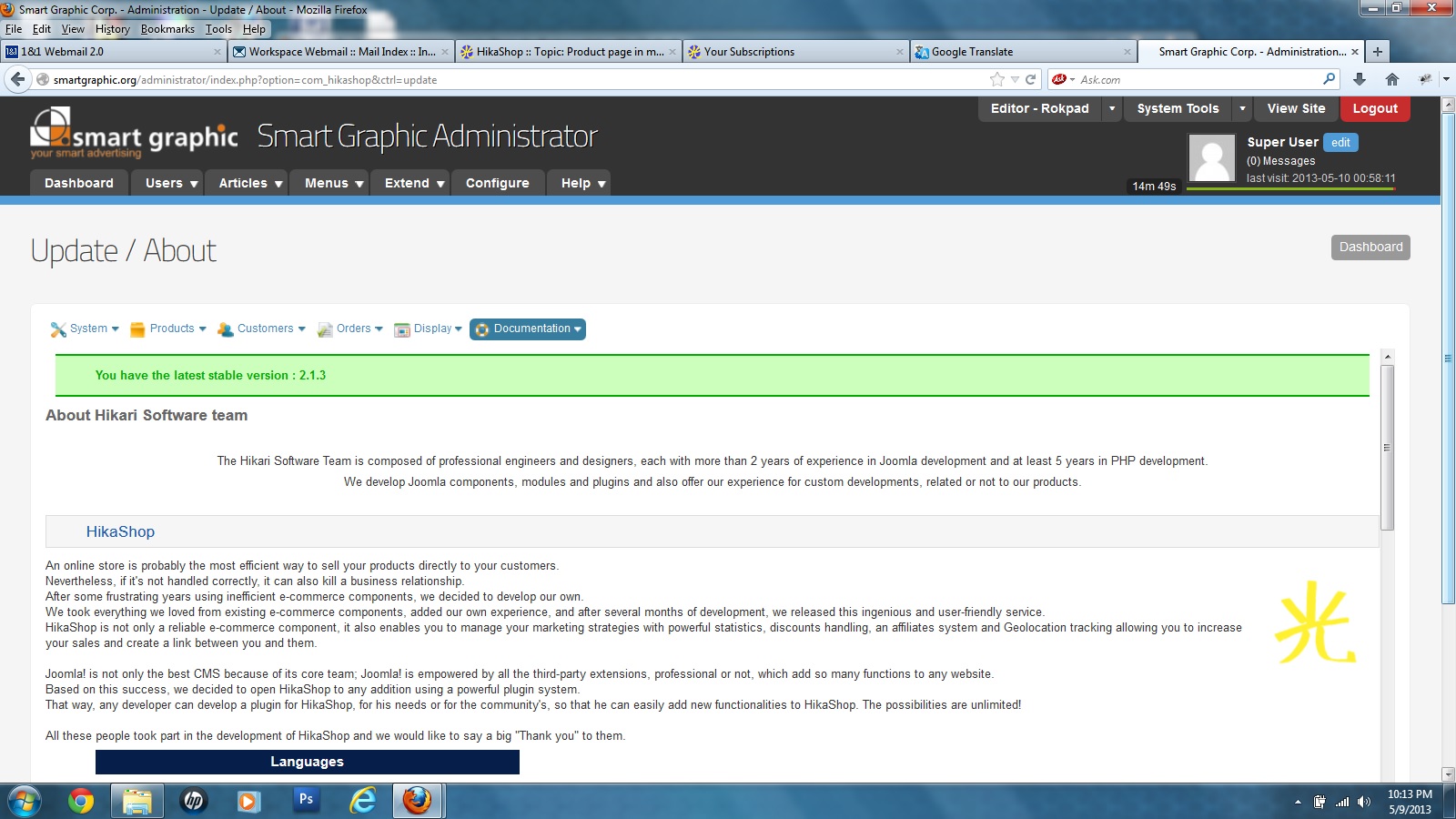Viewport: 1456px width, 819px height.
Task: Expand the HikaShop Products menu
Action: pos(168,329)
